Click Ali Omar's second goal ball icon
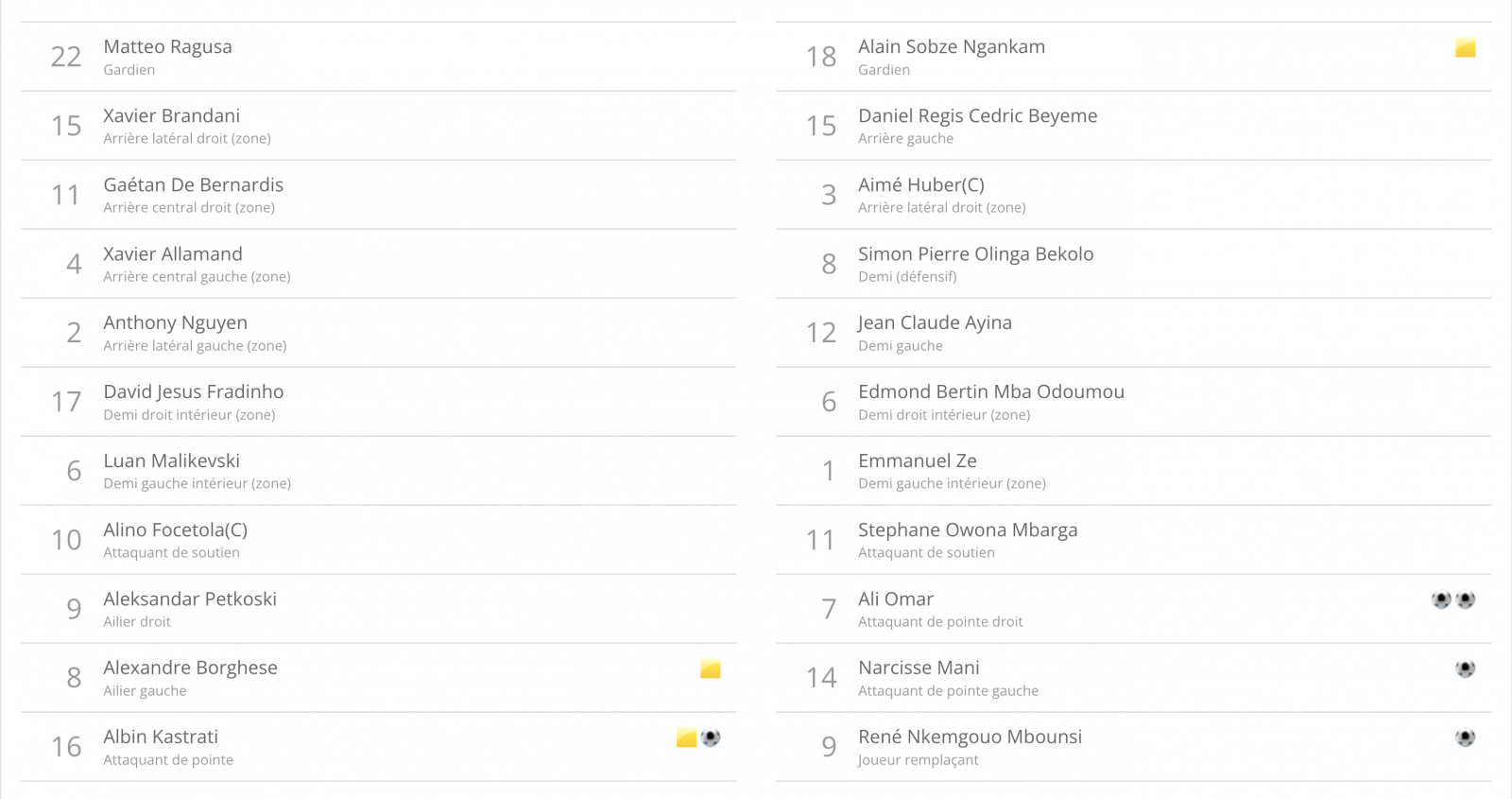The width and height of the screenshot is (1512, 799). [x=1466, y=599]
